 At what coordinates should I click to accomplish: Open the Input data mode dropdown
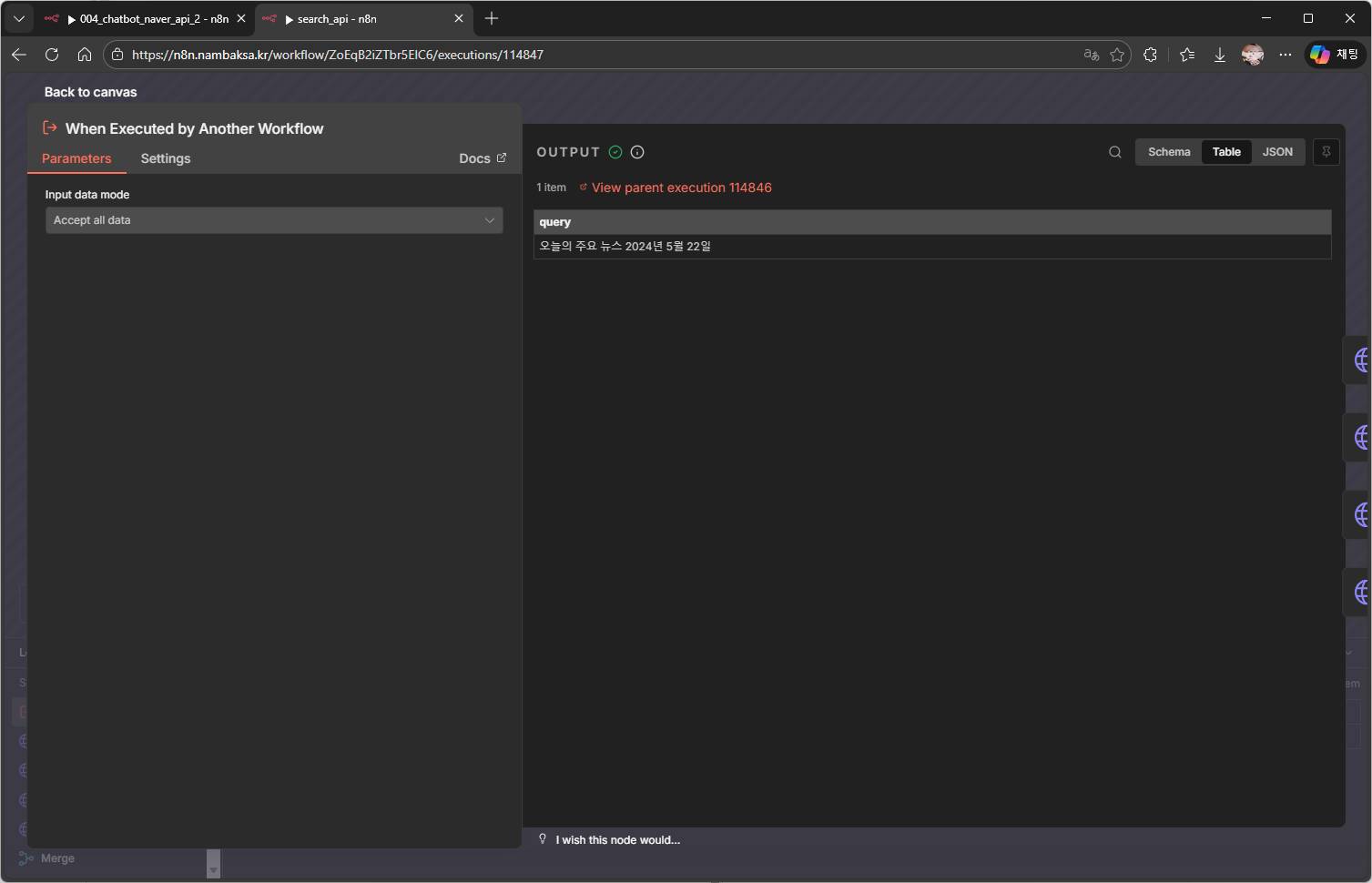click(x=274, y=220)
